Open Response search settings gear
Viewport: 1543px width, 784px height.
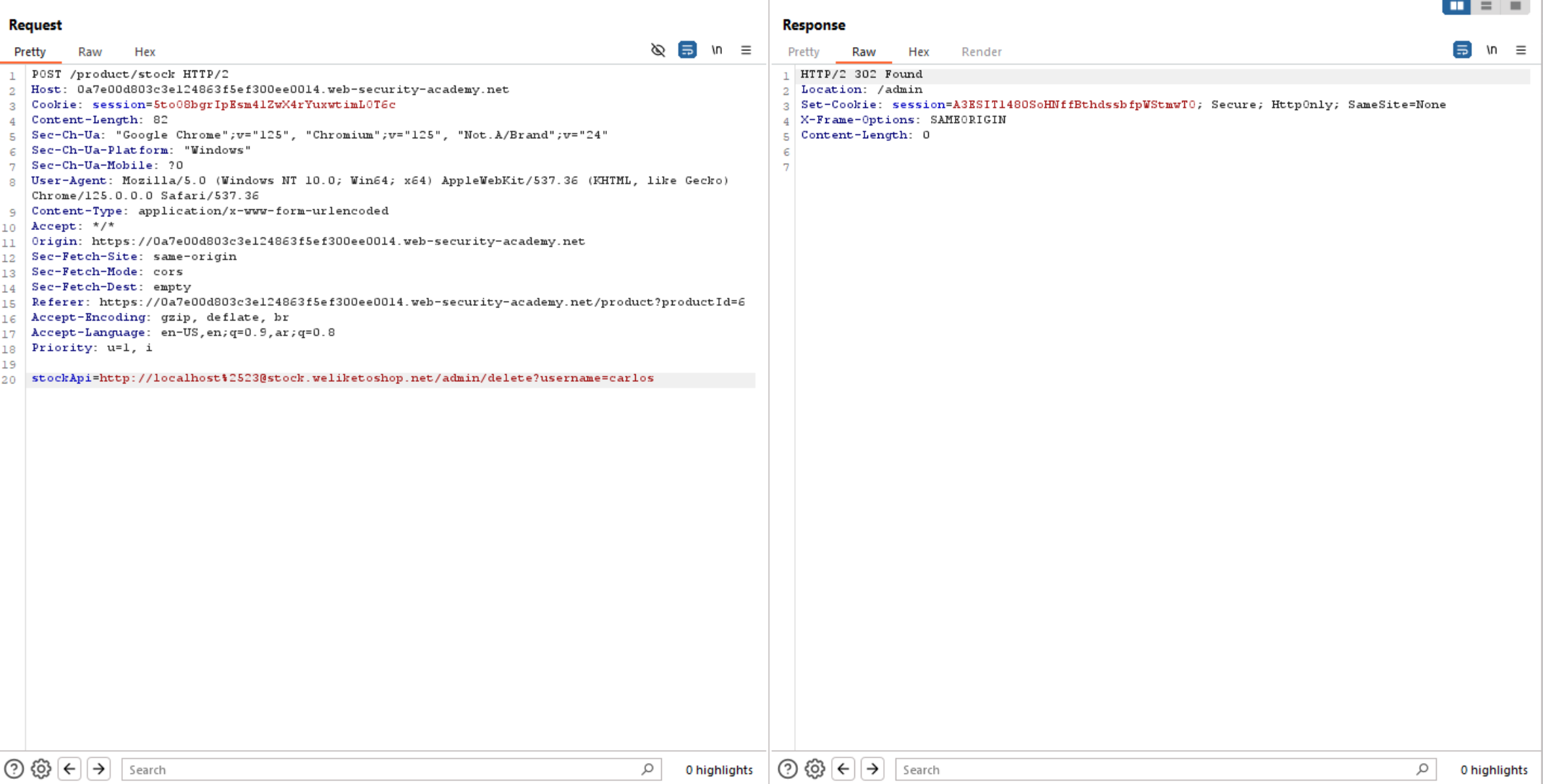[x=815, y=769]
